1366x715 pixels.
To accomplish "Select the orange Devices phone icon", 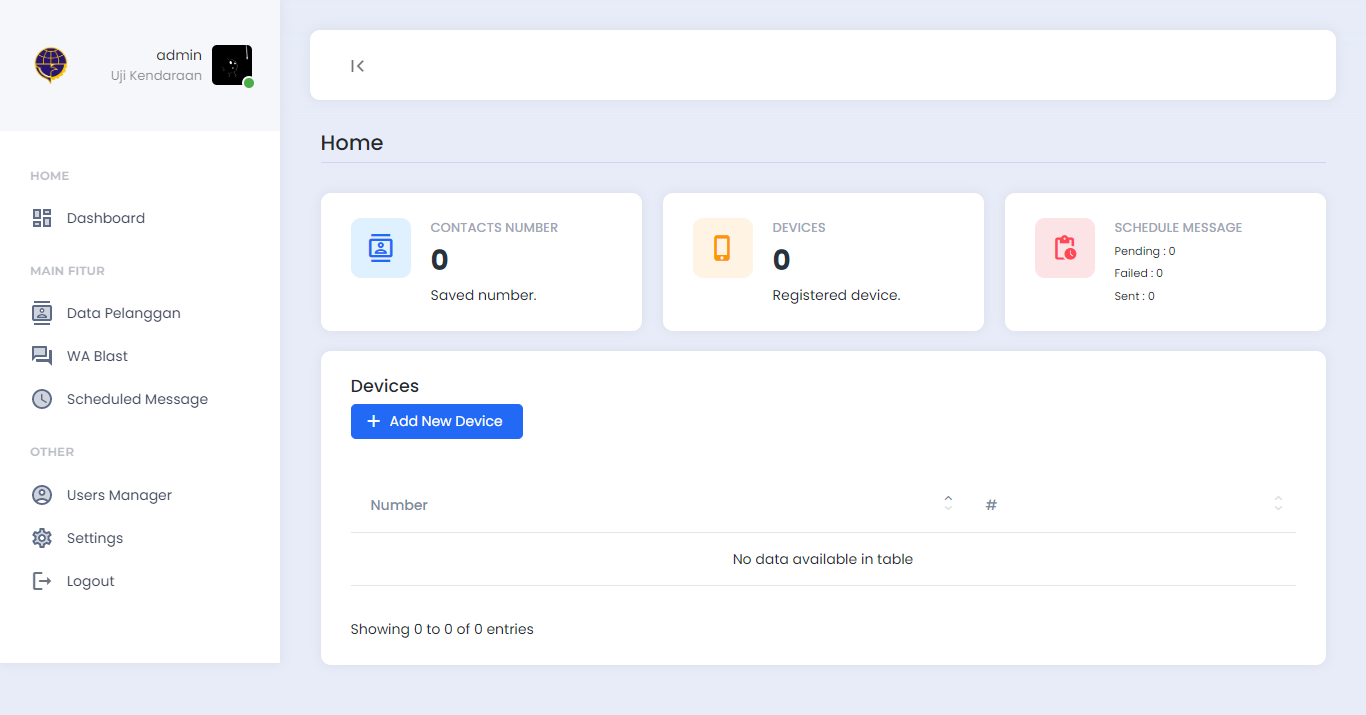I will click(x=723, y=247).
